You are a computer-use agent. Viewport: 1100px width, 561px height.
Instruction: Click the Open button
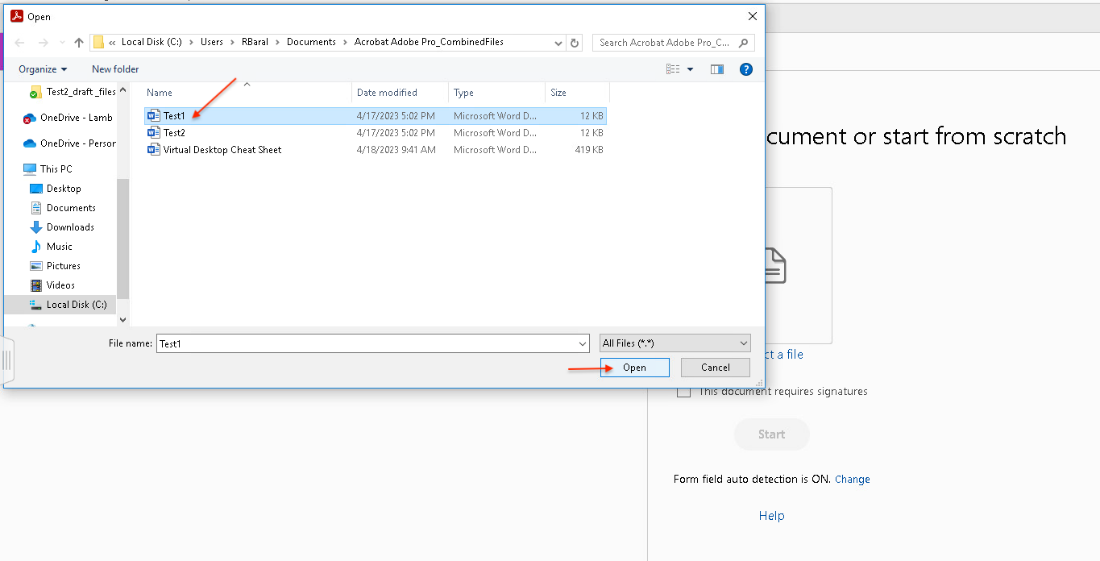[634, 368]
